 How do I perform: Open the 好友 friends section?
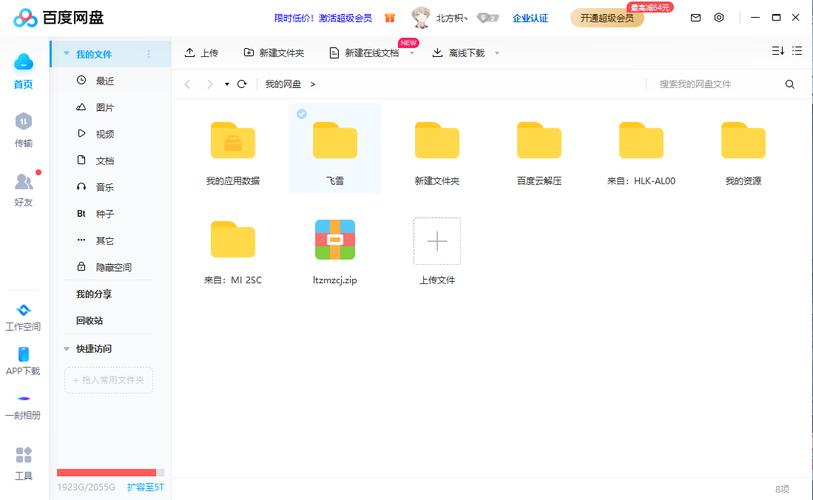23,188
